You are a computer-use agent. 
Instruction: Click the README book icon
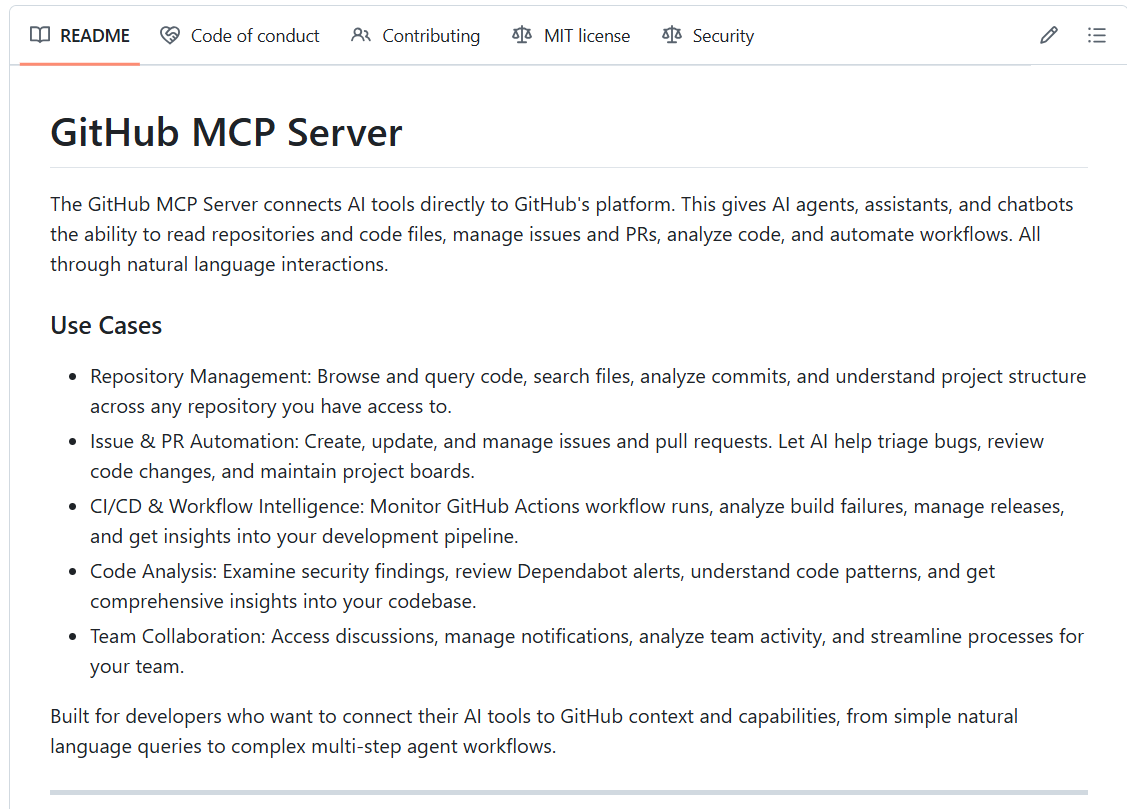point(40,35)
